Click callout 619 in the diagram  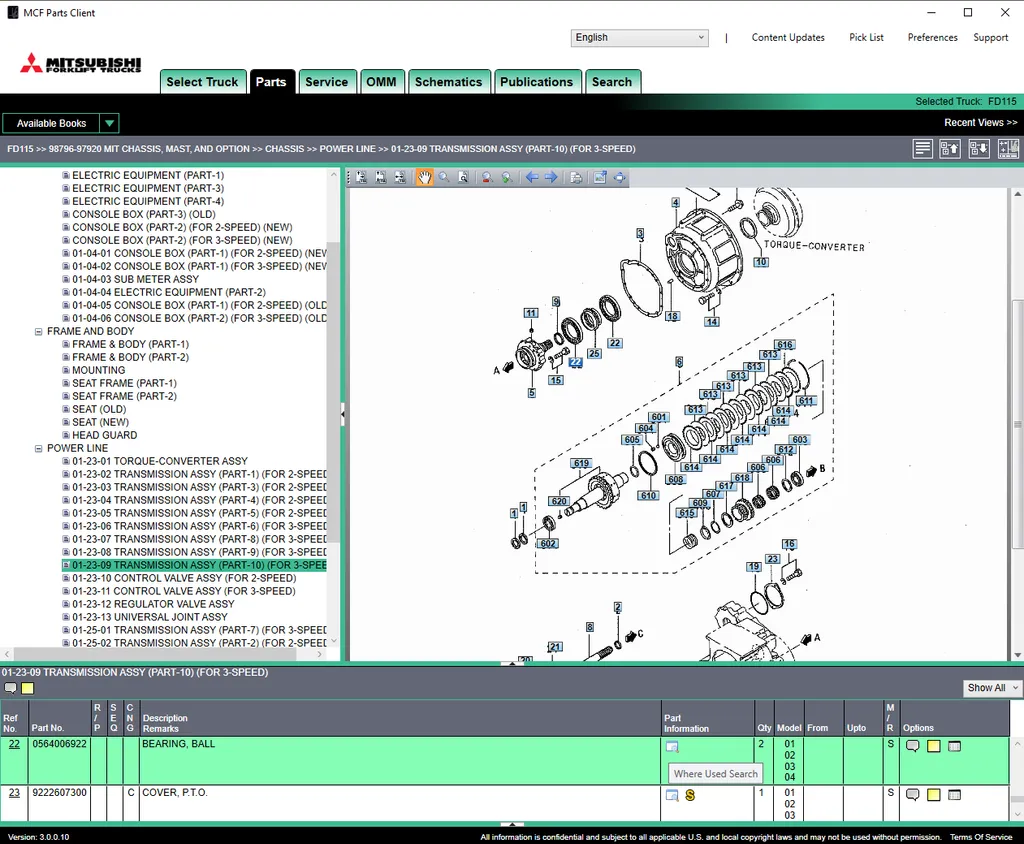(581, 463)
